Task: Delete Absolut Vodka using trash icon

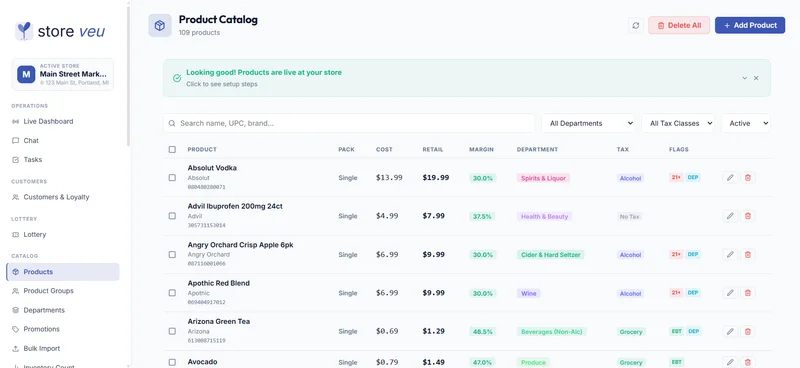Action: tap(747, 178)
